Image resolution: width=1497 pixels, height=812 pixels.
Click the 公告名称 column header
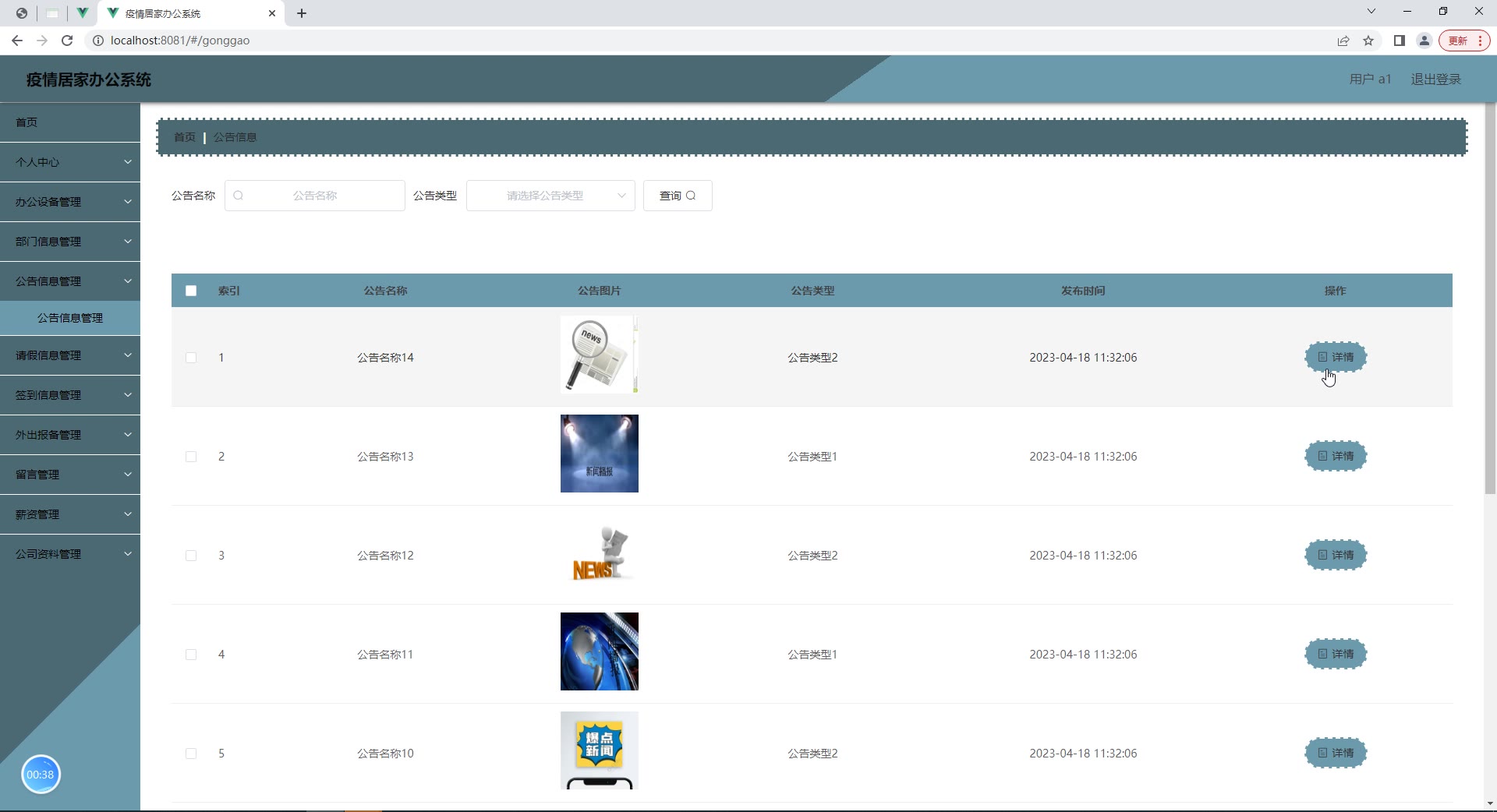tap(386, 291)
